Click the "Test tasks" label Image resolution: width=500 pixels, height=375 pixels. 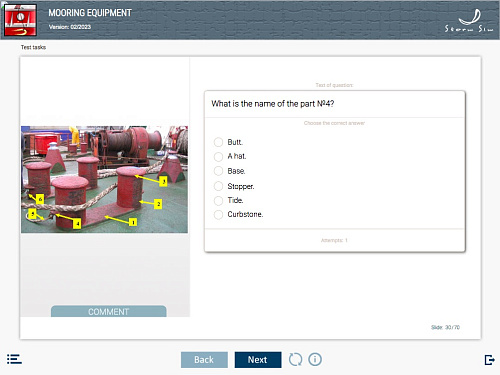(x=33, y=47)
